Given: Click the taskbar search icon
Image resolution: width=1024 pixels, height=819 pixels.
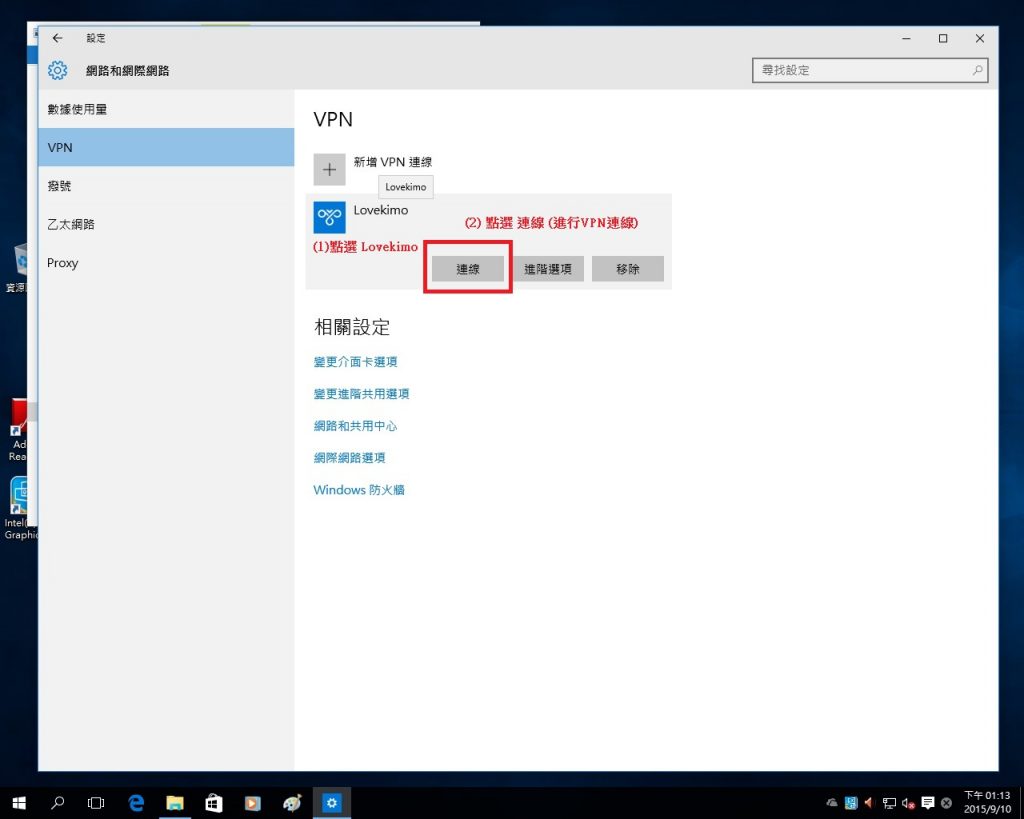Looking at the screenshot, I should (57, 802).
